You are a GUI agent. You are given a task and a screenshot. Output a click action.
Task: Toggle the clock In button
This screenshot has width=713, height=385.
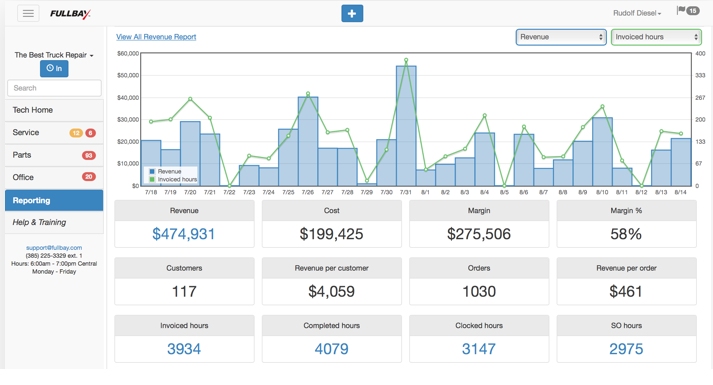(54, 68)
